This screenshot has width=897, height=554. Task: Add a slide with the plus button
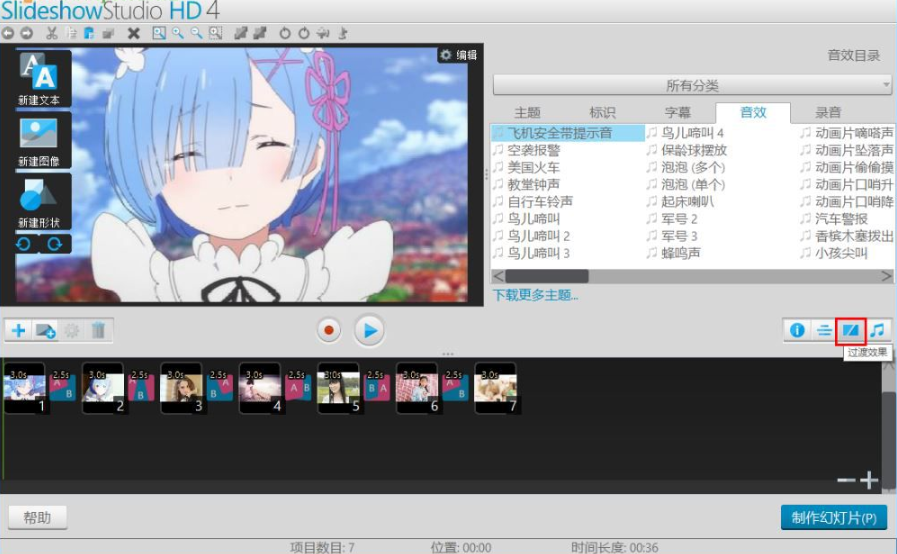[x=18, y=330]
